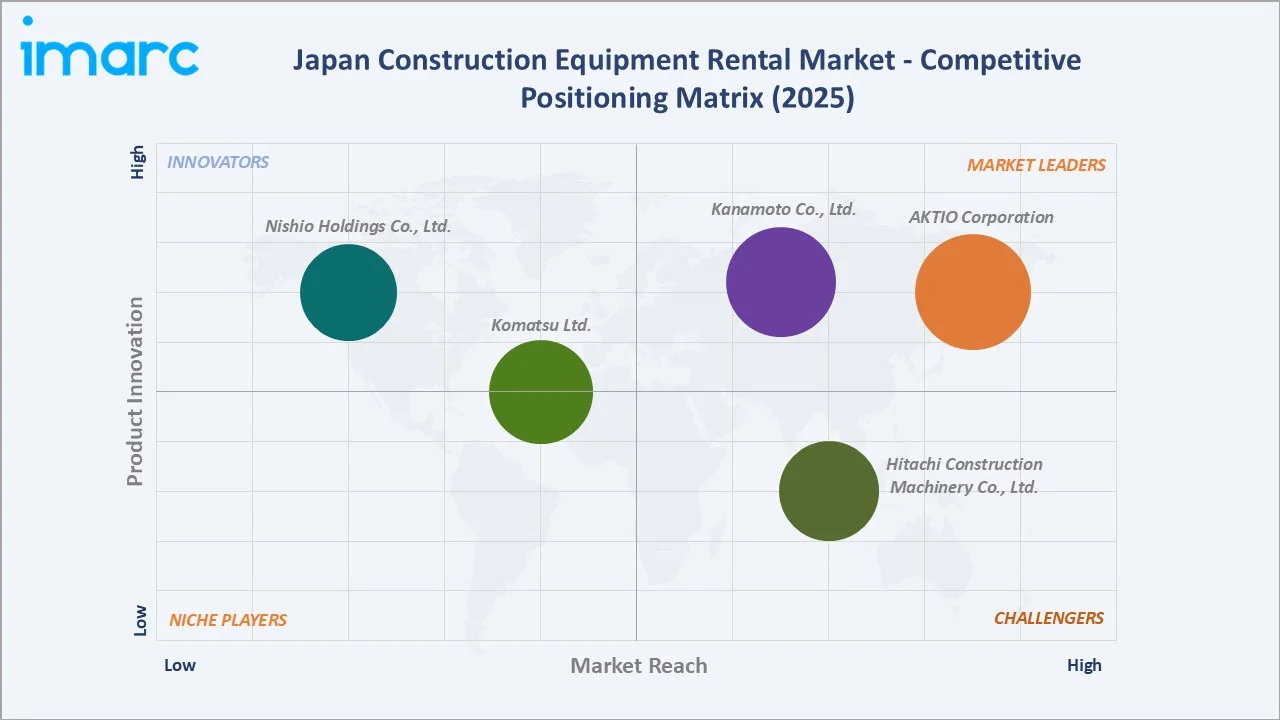Select the teal Nishio Holdings bubble

(349, 292)
